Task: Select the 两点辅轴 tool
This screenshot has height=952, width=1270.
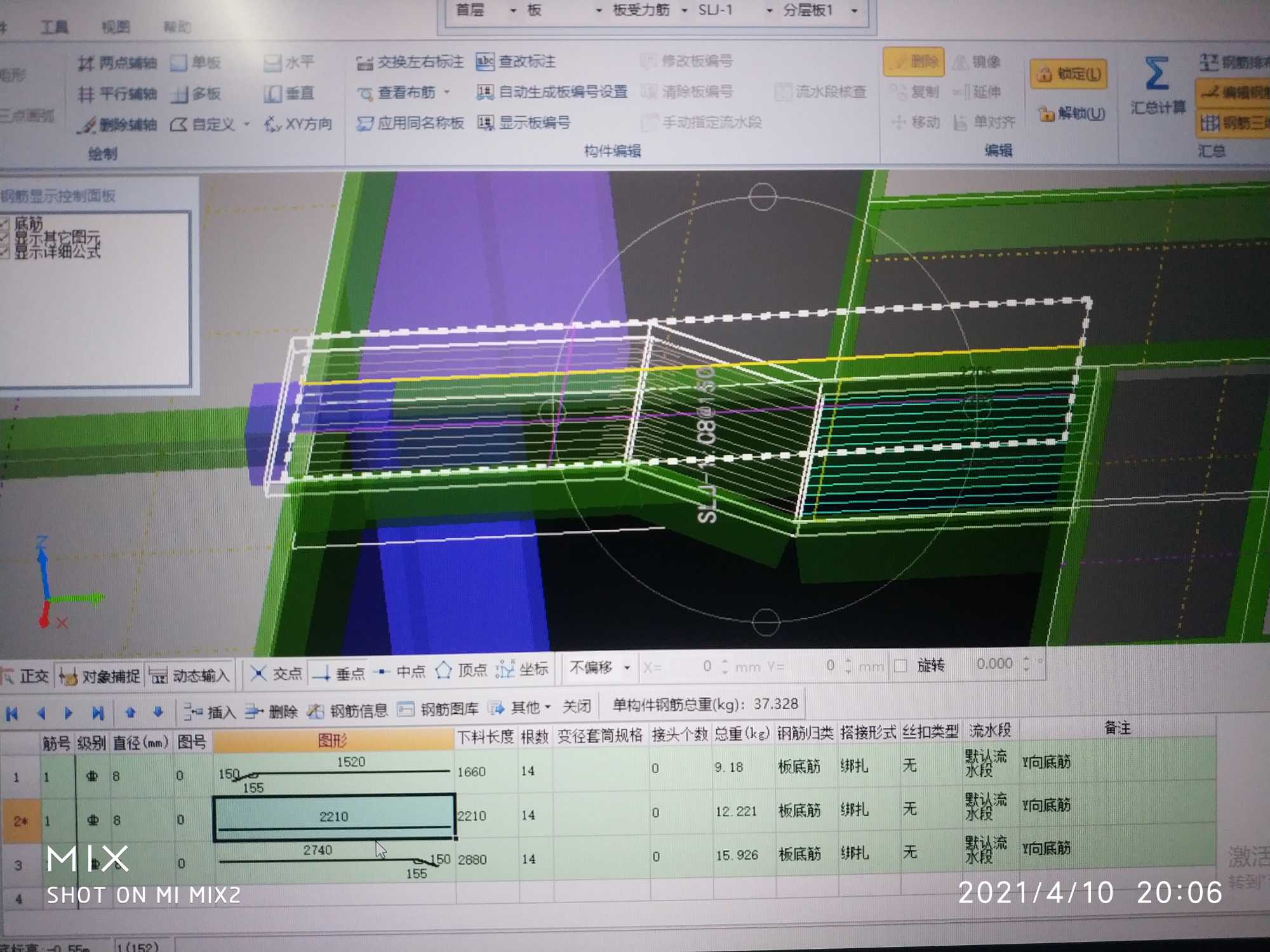Action: coord(117,63)
